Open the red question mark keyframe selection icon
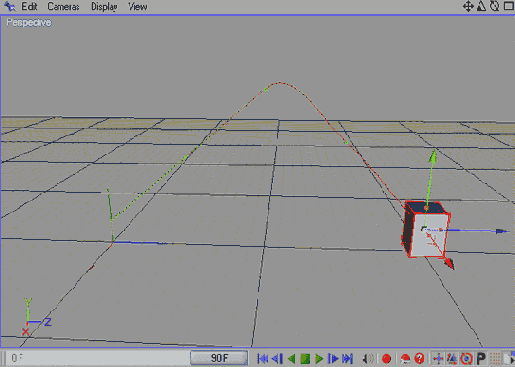This screenshot has width=515, height=367. 419,359
